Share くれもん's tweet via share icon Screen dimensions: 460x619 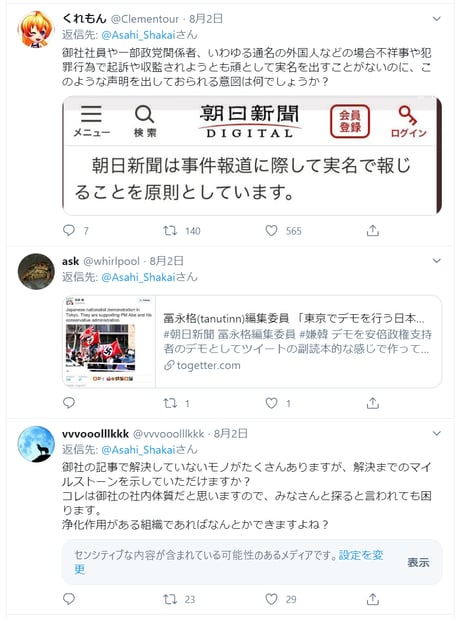coord(372,231)
